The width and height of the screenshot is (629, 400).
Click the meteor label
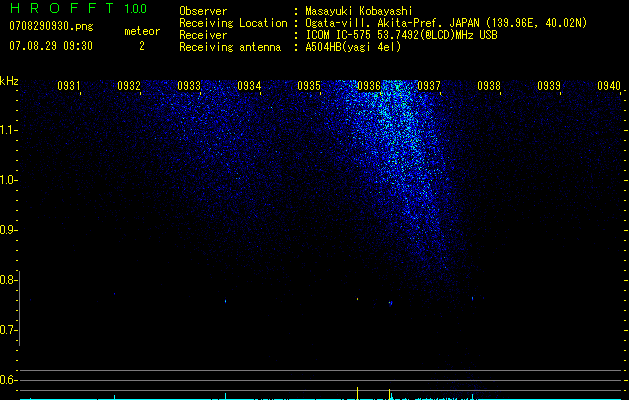pos(142,31)
